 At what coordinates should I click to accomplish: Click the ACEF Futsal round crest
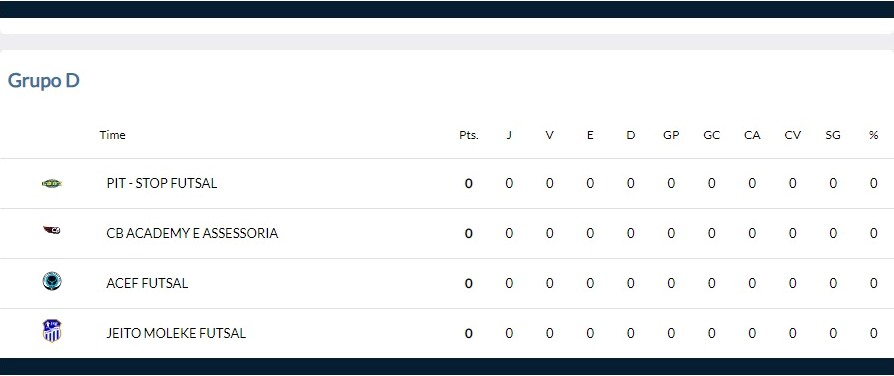pos(52,281)
